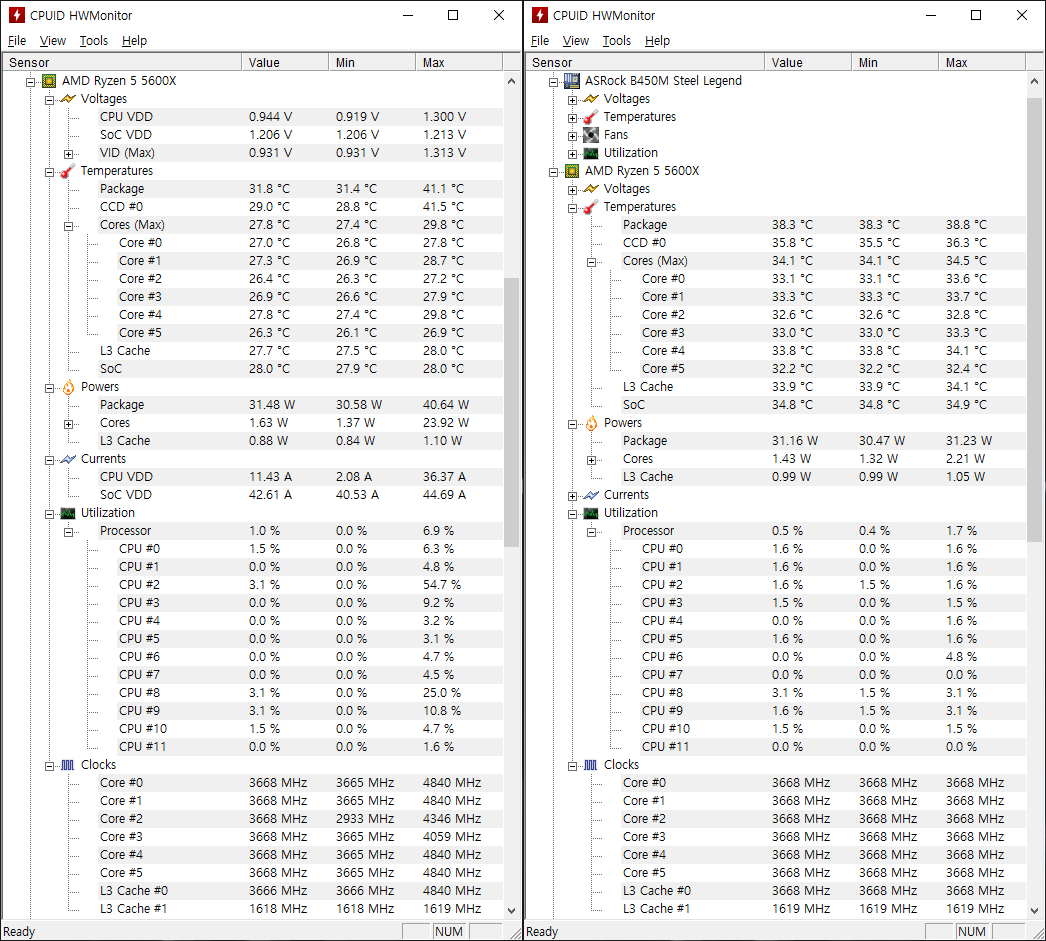This screenshot has width=1046, height=941.
Task: Collapse ASRock B450M Steel Legend node
Action: pyautogui.click(x=553, y=83)
